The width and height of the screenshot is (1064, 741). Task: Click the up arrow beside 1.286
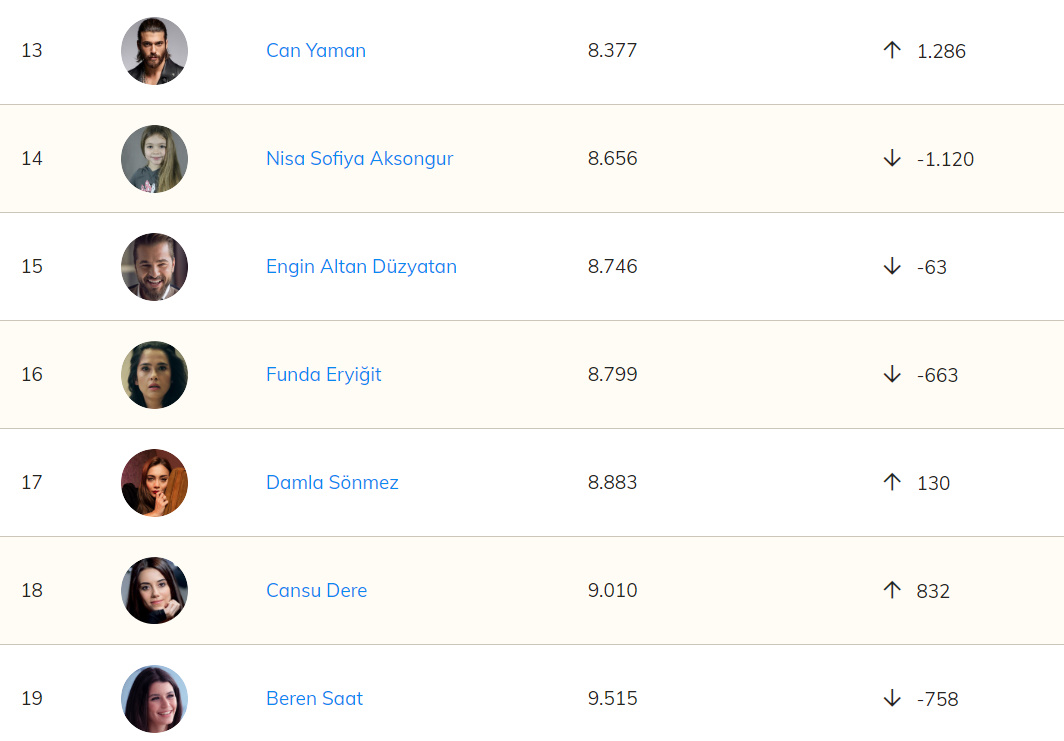click(x=892, y=50)
